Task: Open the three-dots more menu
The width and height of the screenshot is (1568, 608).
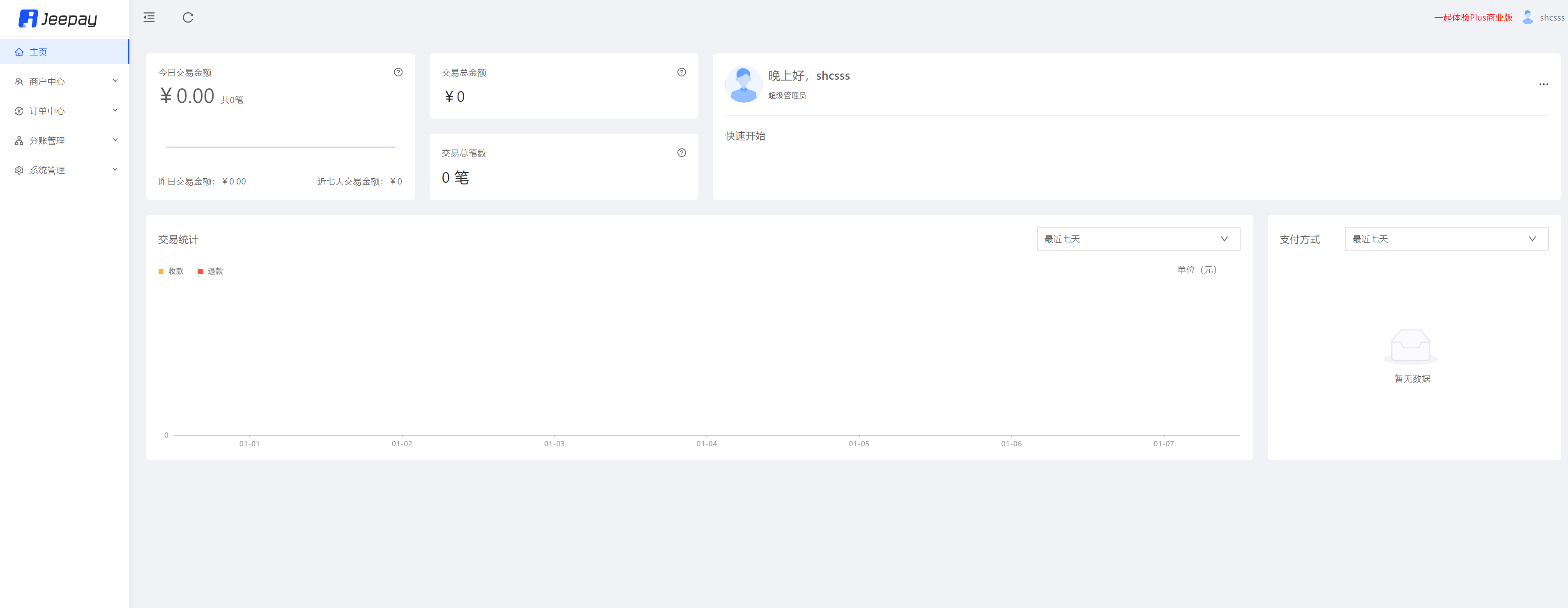Action: click(1543, 84)
